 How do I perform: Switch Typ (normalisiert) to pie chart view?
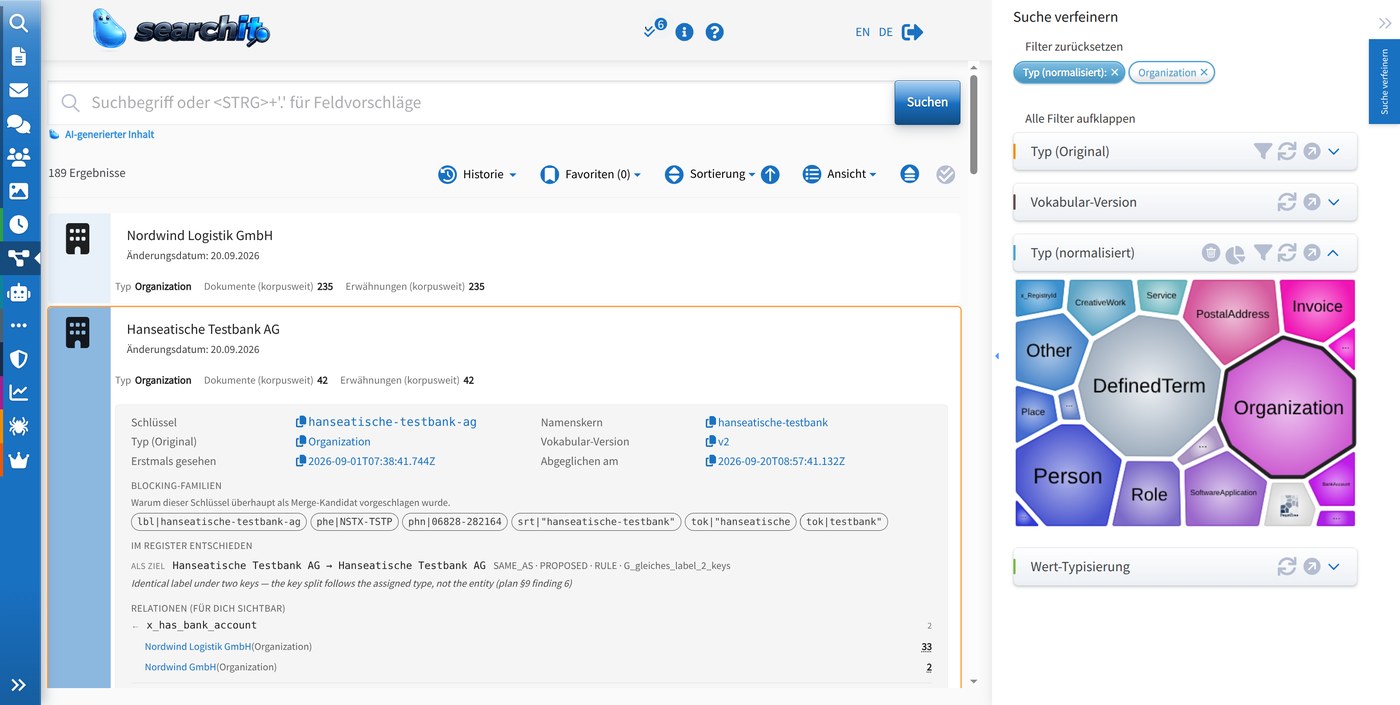pos(1236,253)
